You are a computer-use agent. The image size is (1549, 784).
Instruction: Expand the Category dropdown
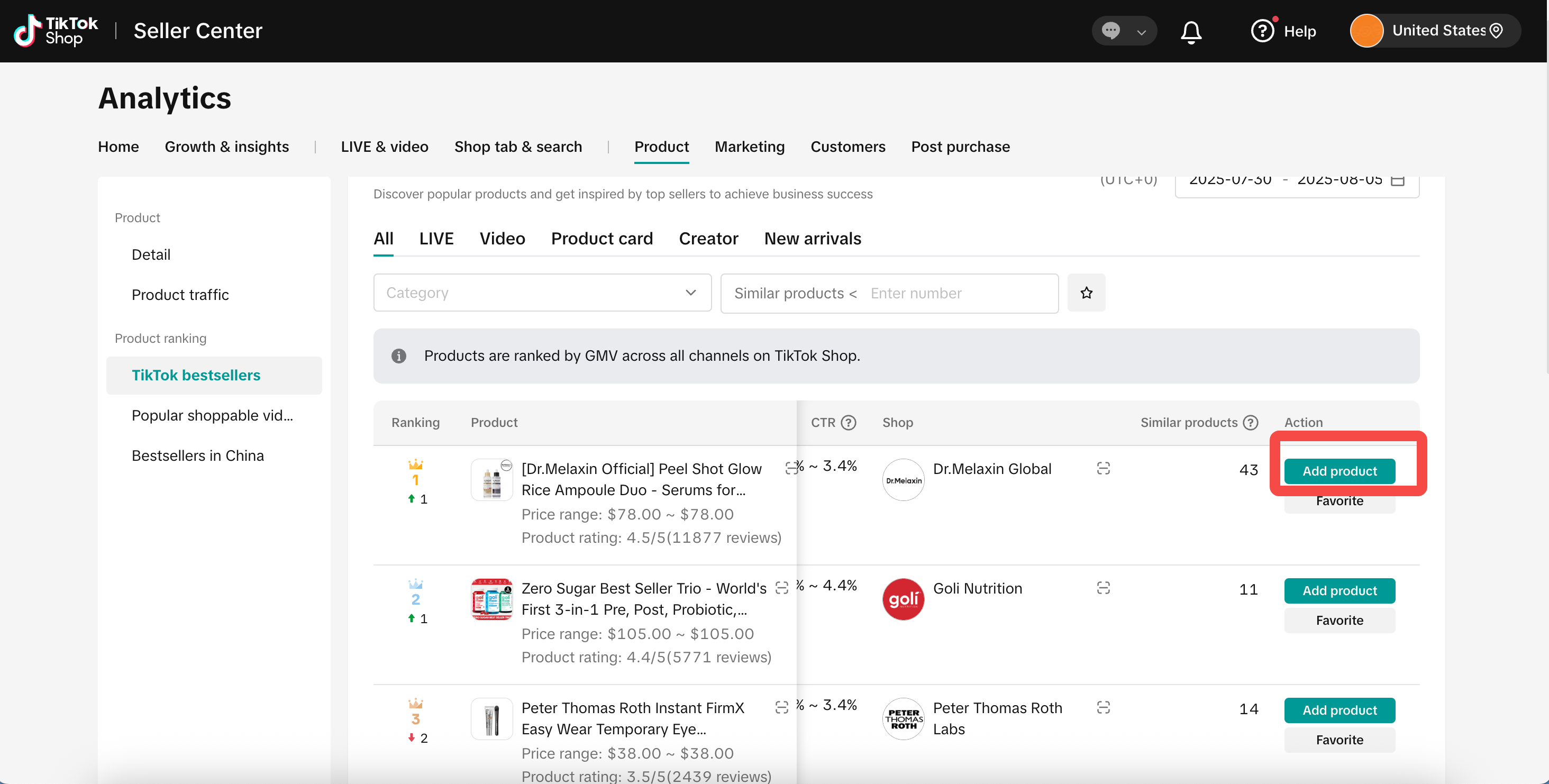pyautogui.click(x=542, y=293)
